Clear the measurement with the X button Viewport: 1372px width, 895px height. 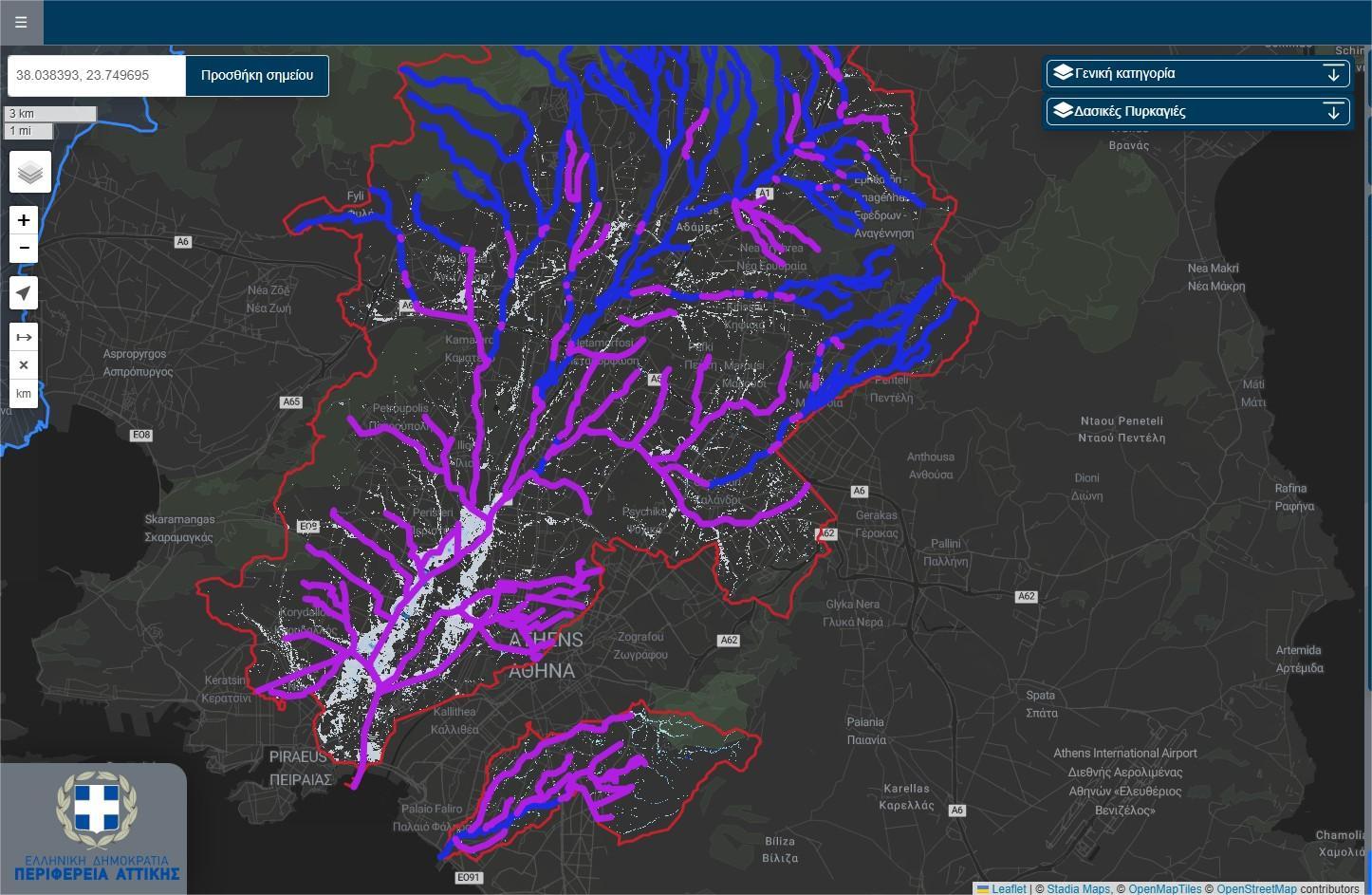click(x=24, y=365)
